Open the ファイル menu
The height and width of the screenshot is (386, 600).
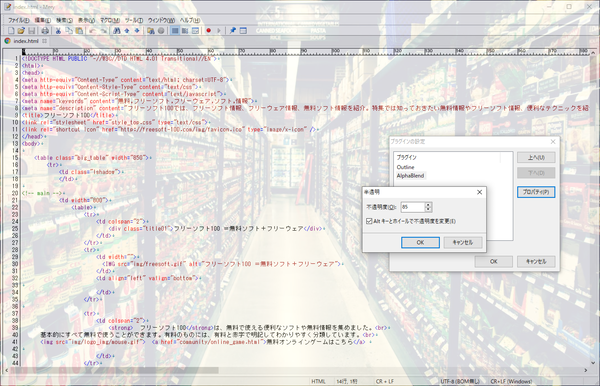click(18, 20)
